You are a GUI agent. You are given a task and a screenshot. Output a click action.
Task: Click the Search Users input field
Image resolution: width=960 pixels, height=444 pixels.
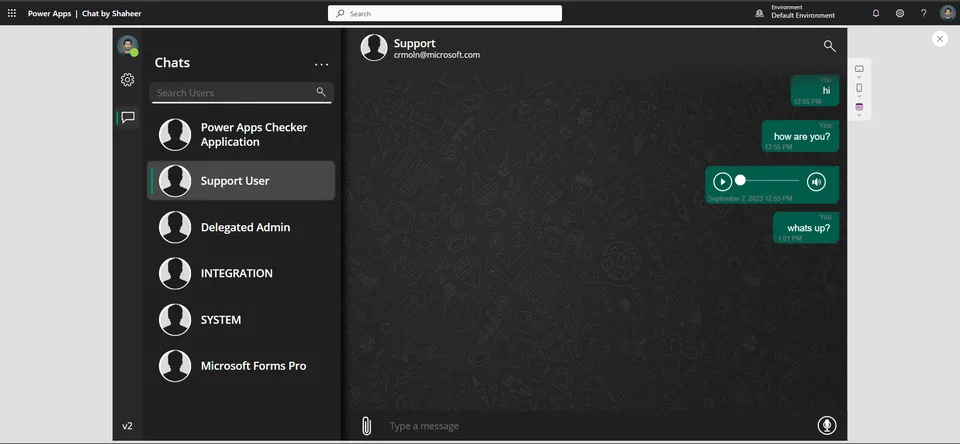pyautogui.click(x=241, y=92)
